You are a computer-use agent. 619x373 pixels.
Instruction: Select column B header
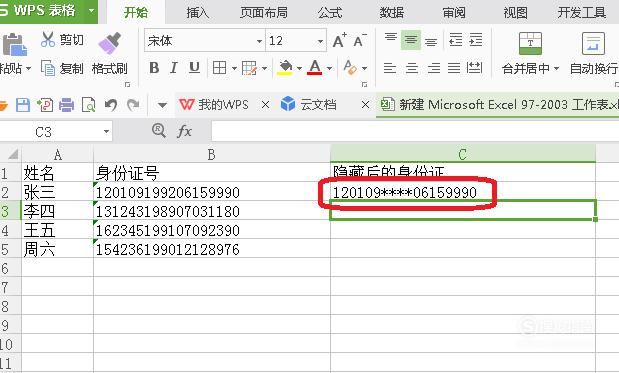(x=212, y=154)
